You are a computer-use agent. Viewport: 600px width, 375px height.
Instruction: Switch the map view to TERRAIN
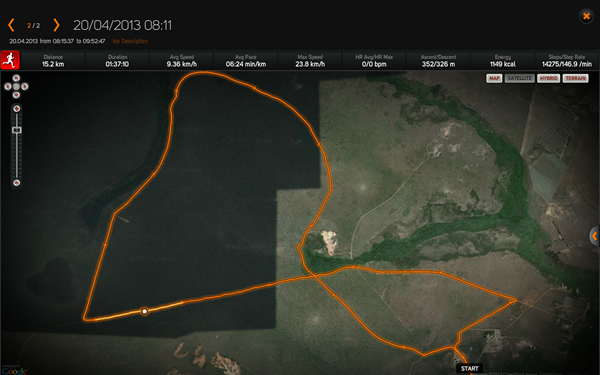576,78
